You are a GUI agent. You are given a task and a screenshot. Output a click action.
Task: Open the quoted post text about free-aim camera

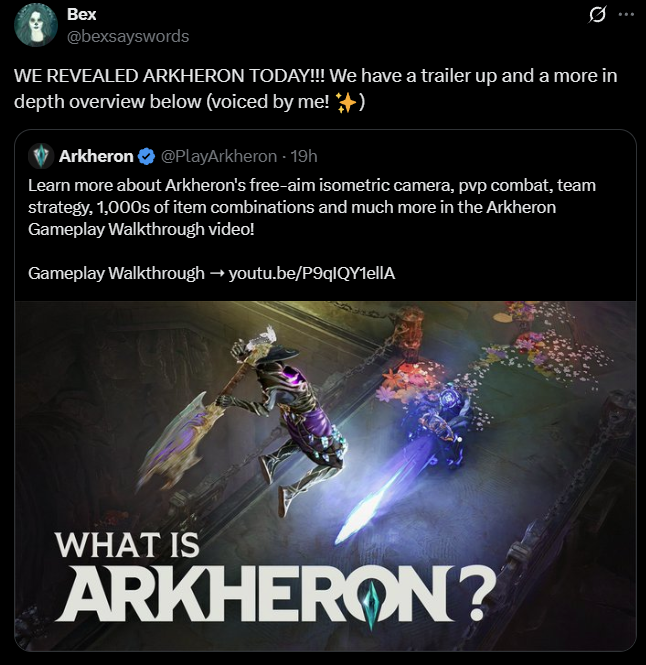312,207
